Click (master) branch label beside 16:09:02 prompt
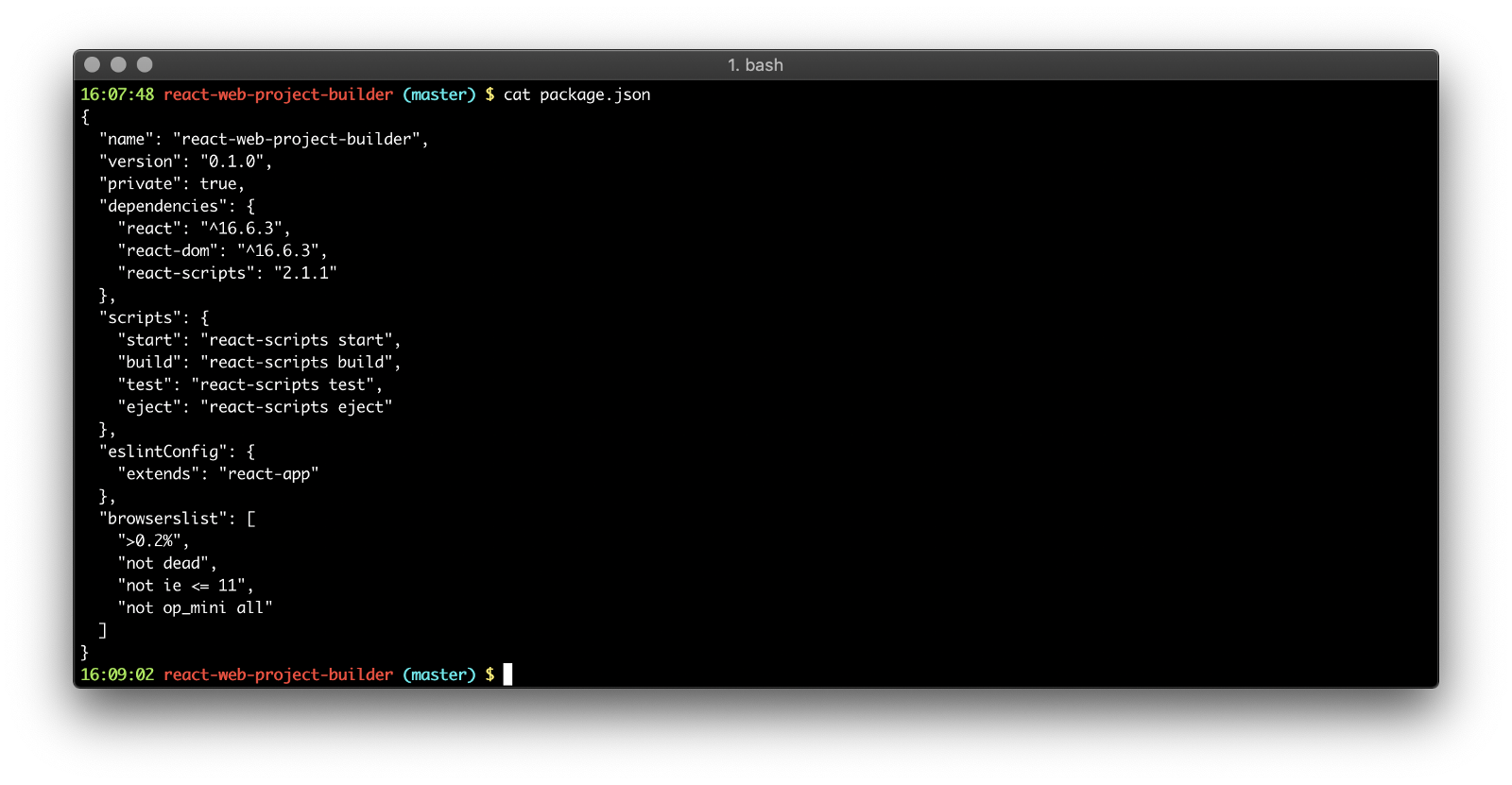 pos(439,674)
